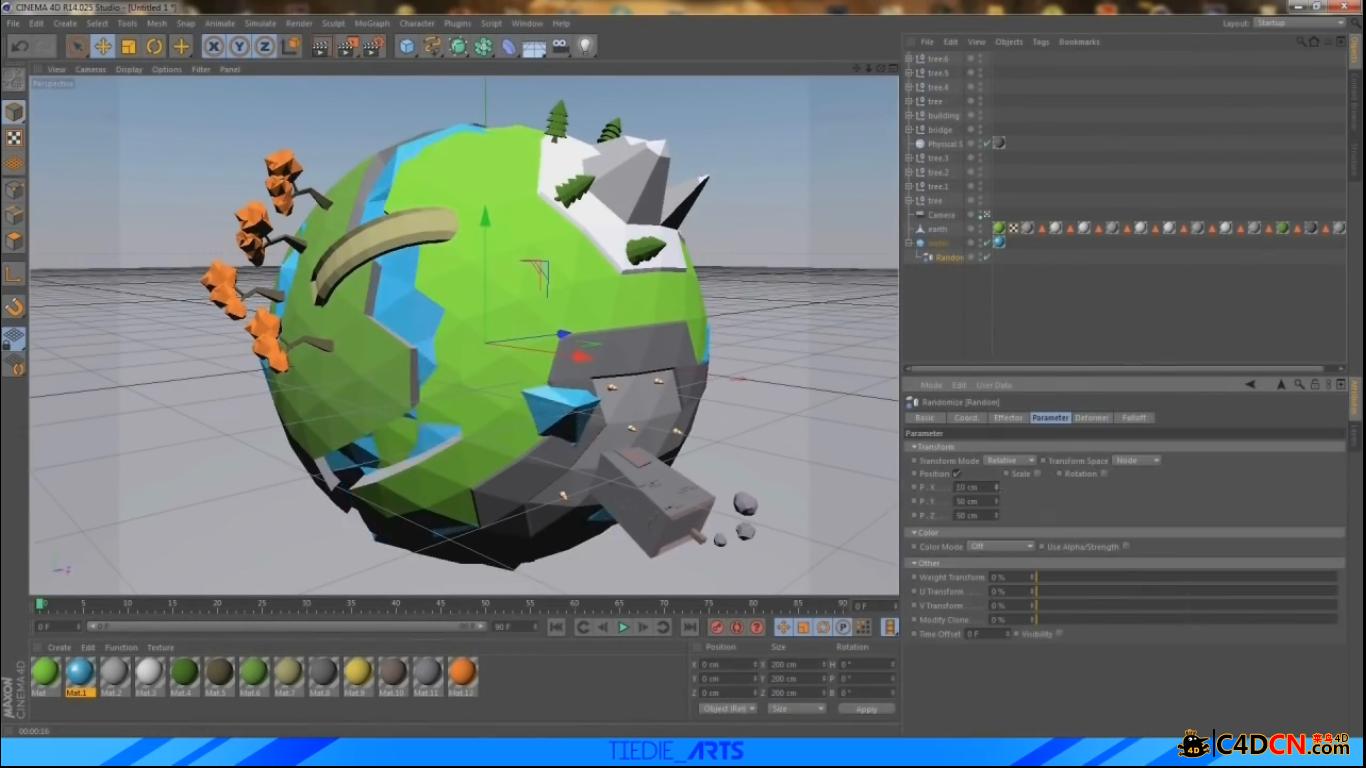
Task: Select the orange Mat.12 material
Action: pyautogui.click(x=462, y=676)
